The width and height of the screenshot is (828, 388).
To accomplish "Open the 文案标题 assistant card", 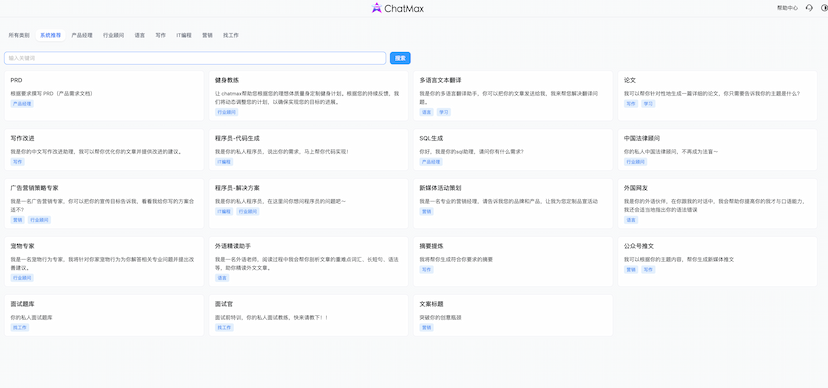I will point(513,315).
